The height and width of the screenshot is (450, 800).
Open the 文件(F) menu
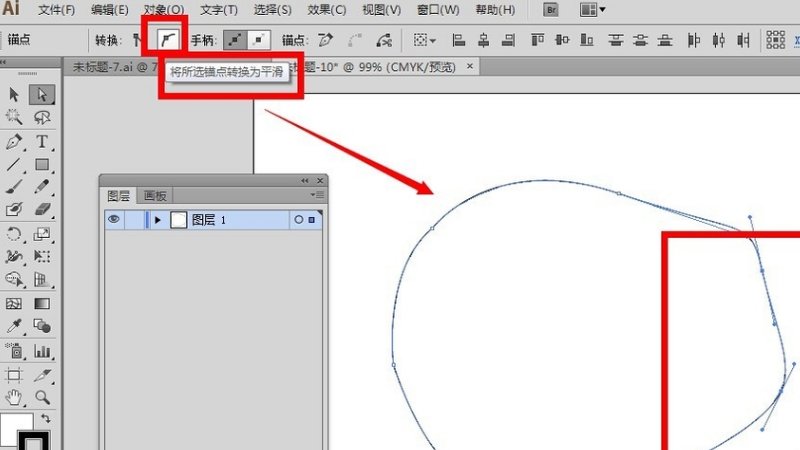[x=56, y=10]
